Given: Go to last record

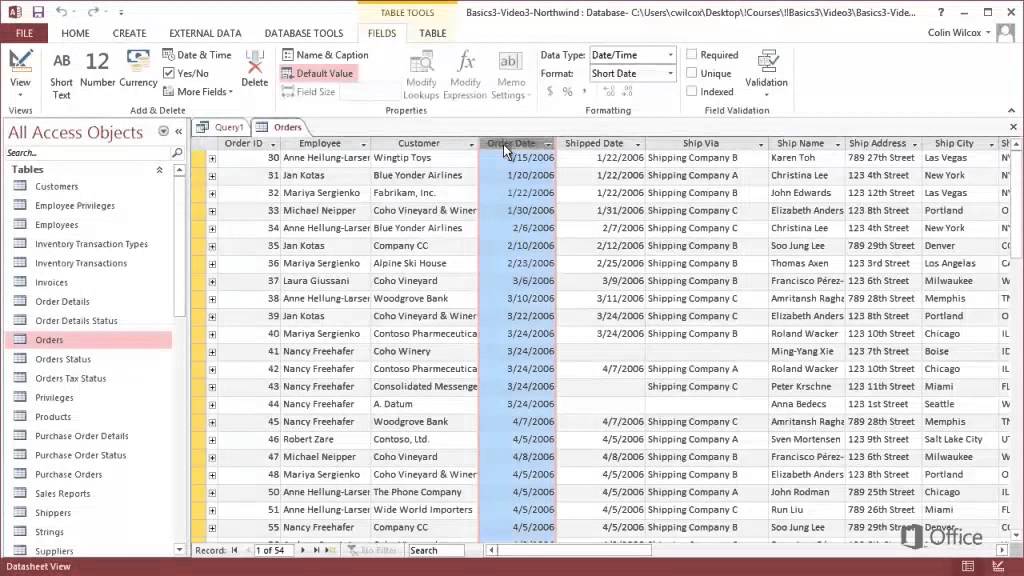Looking at the screenshot, I should 316,551.
